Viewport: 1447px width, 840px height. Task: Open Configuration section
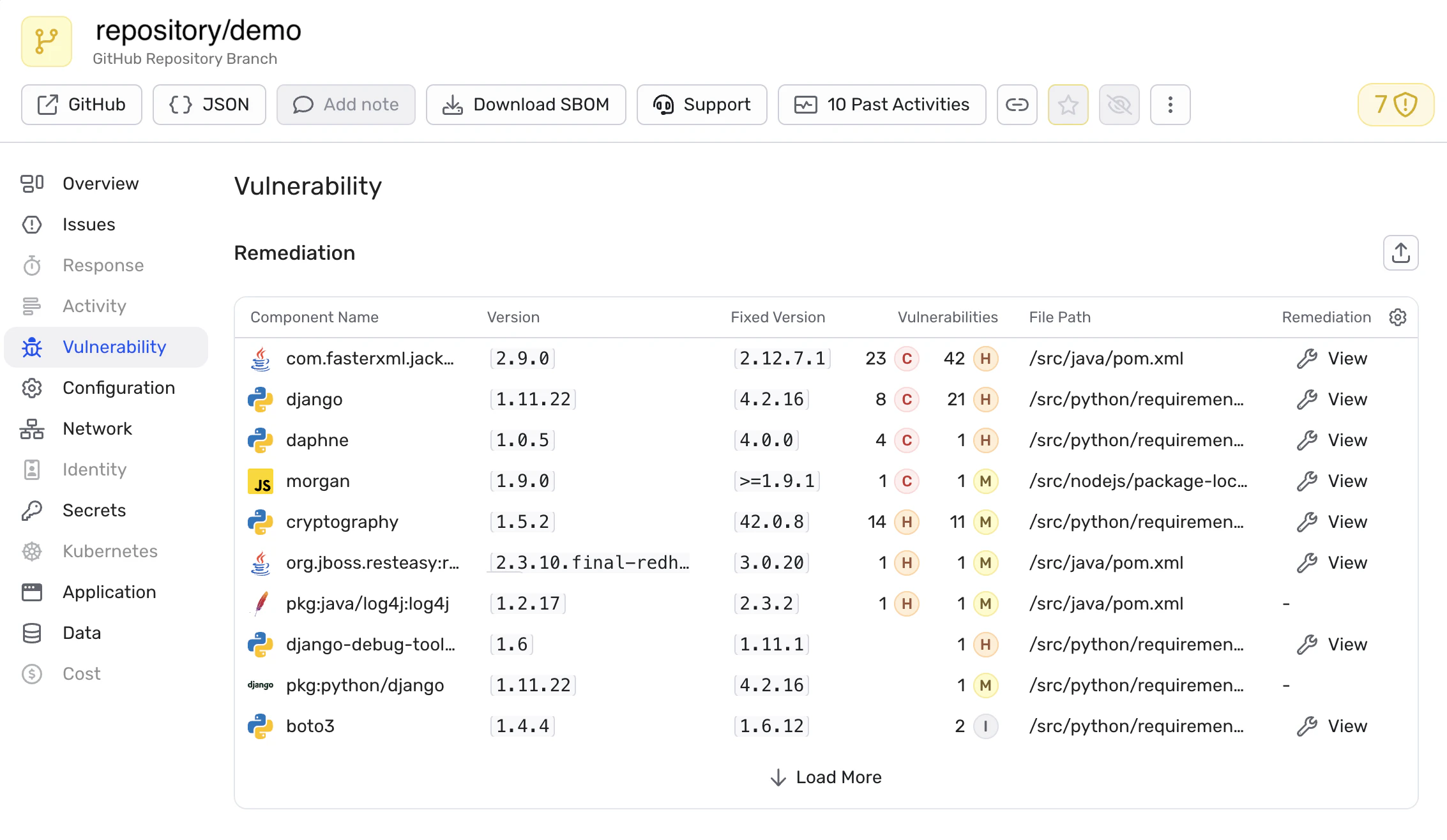click(x=106, y=388)
